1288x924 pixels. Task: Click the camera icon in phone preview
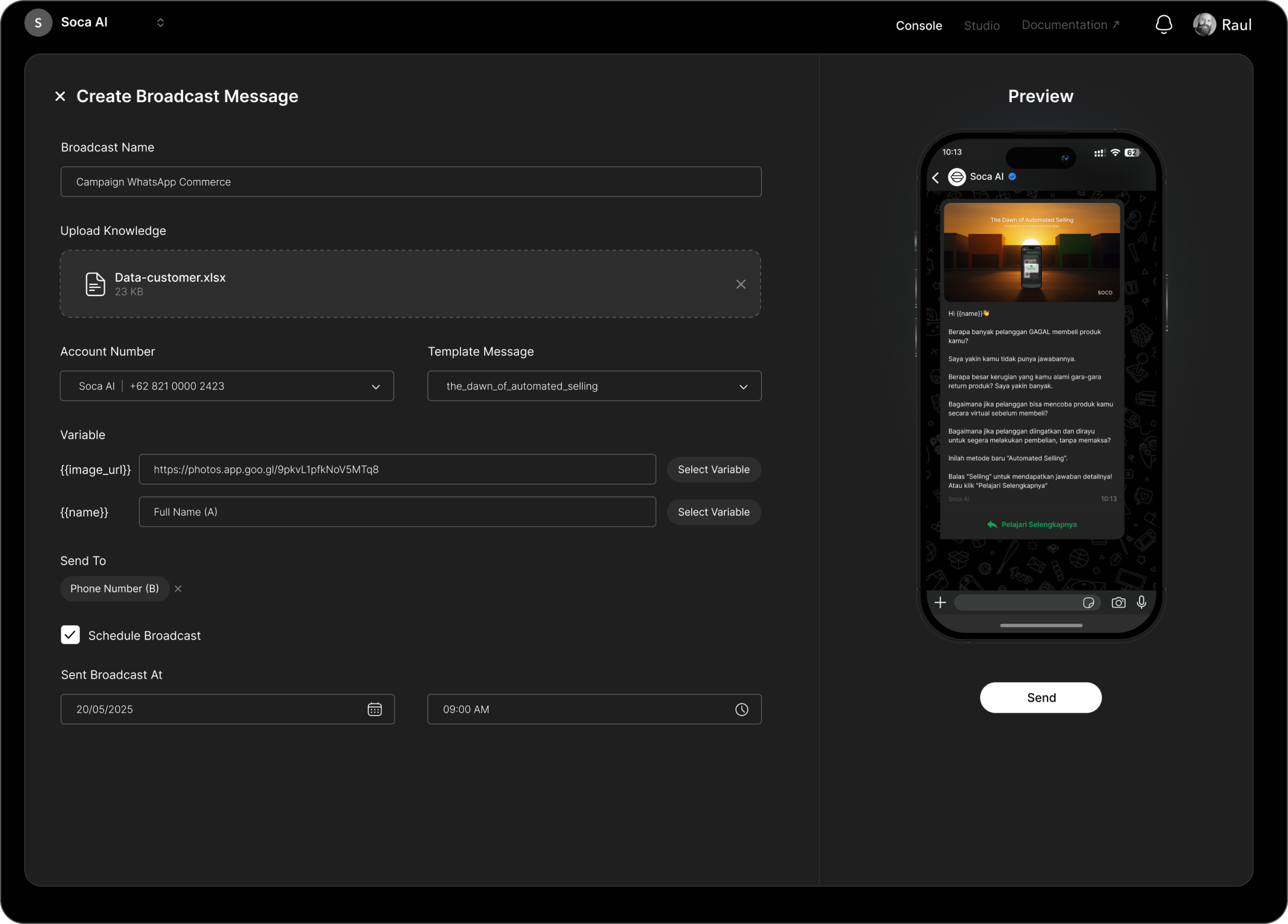coord(1117,602)
